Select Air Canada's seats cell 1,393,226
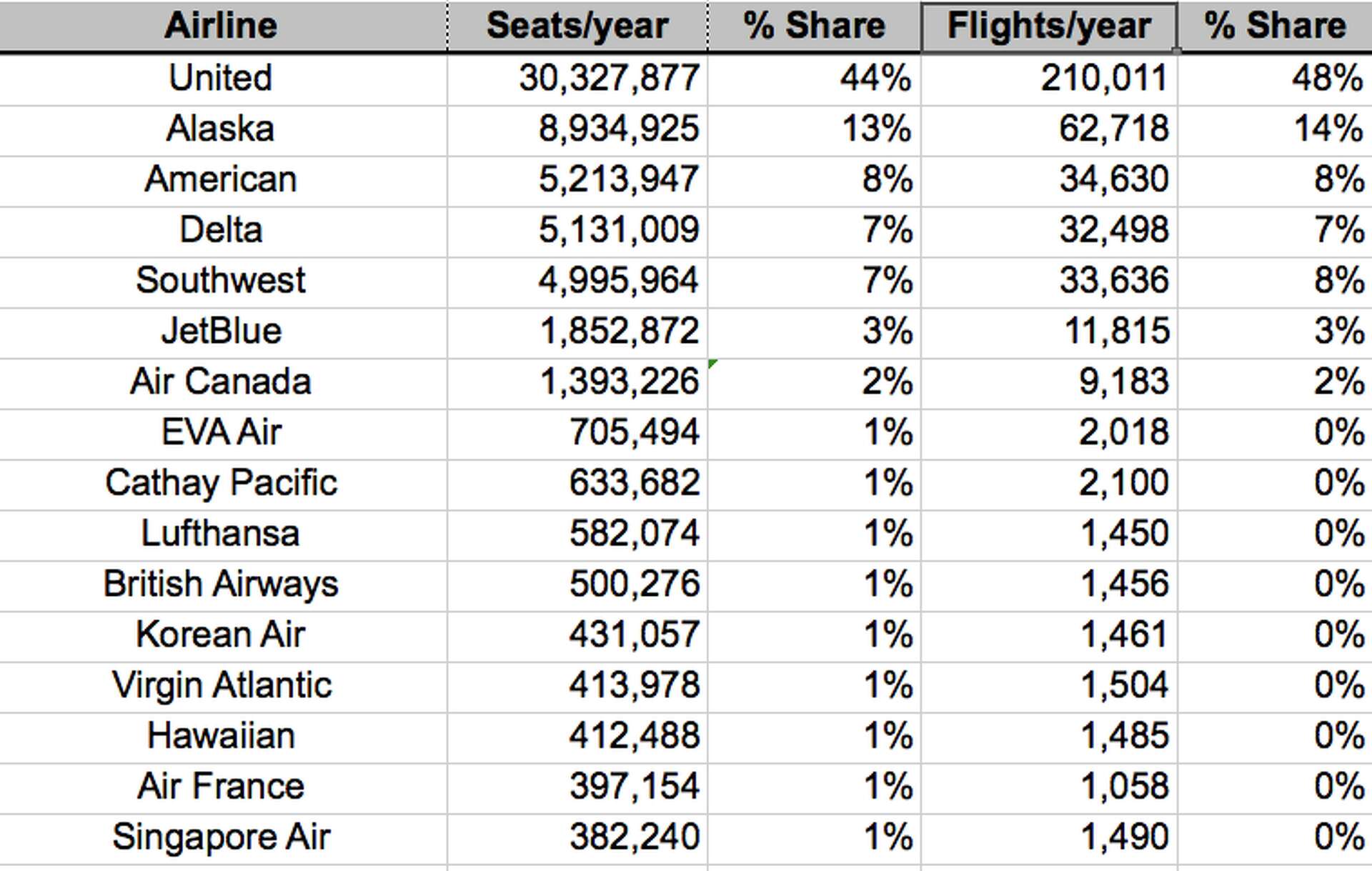 (x=577, y=383)
